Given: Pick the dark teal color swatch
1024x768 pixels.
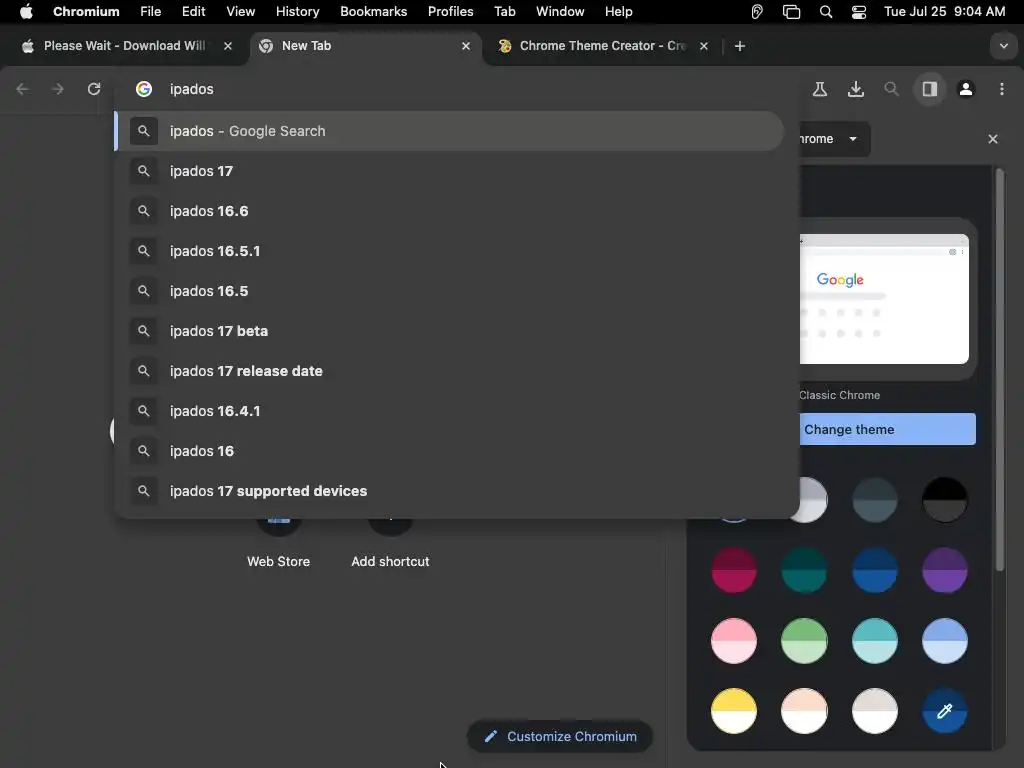Looking at the screenshot, I should click(804, 571).
